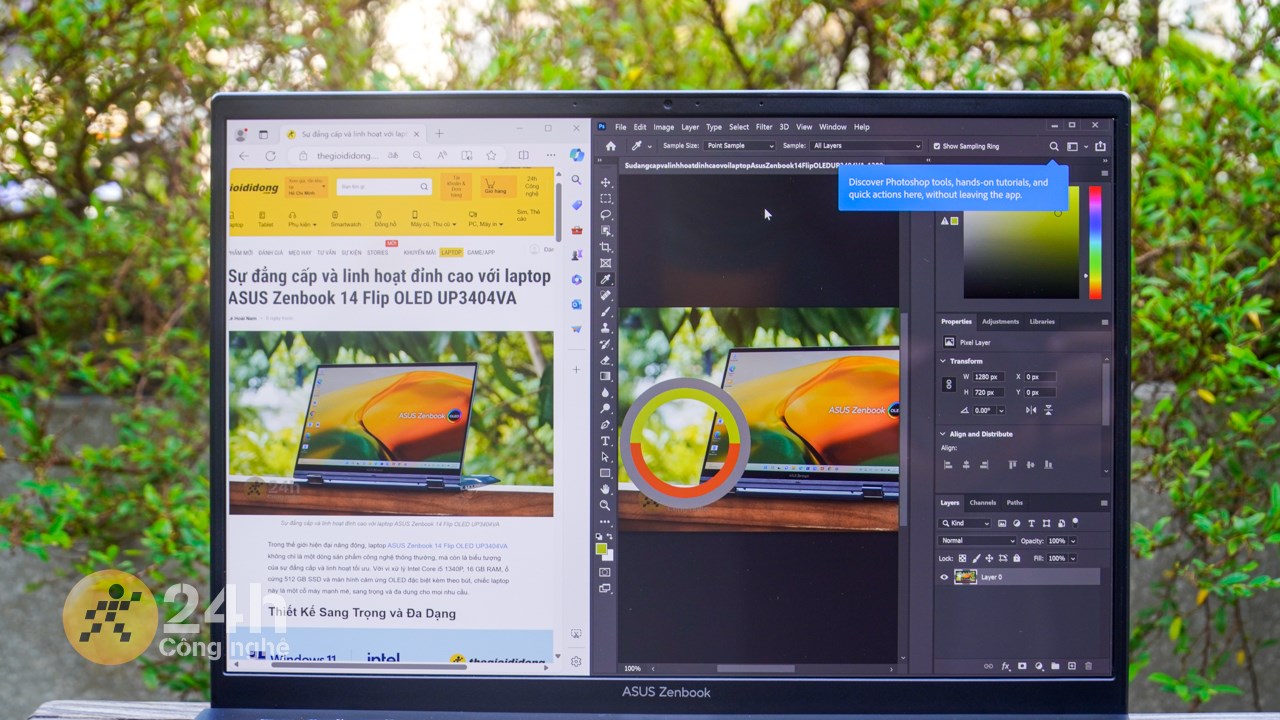Toggle link width and height constraint
This screenshot has width=1280, height=720.
point(948,384)
